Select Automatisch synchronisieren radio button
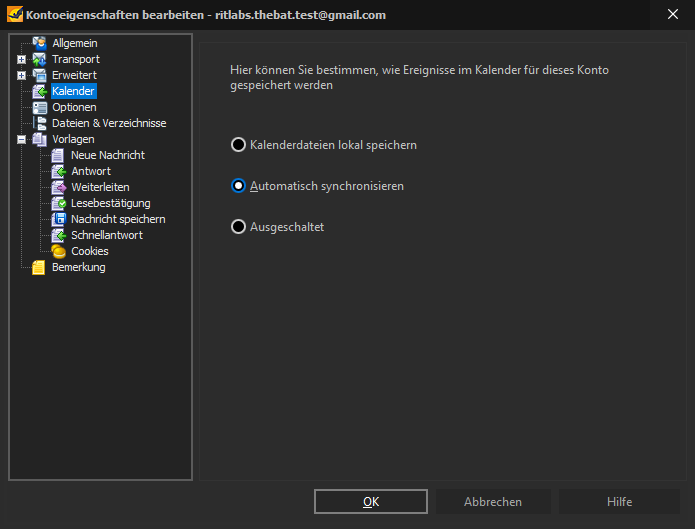Viewport: 695px width, 529px height. 238,186
